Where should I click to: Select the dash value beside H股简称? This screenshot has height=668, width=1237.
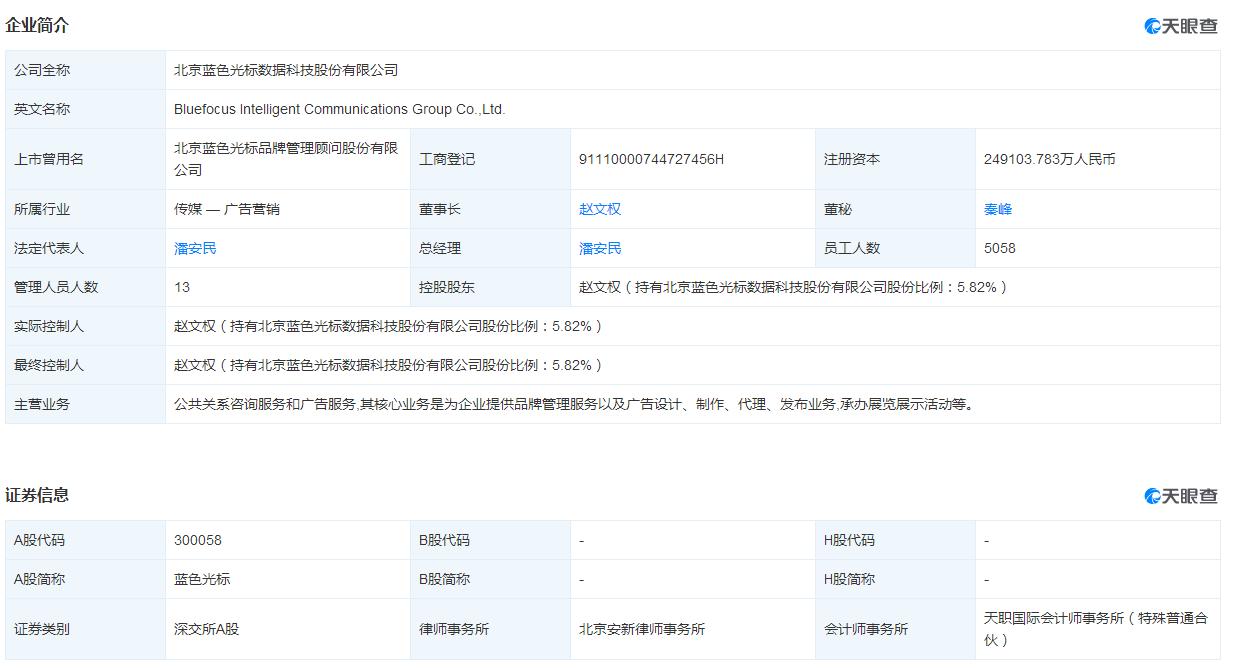(x=987, y=579)
